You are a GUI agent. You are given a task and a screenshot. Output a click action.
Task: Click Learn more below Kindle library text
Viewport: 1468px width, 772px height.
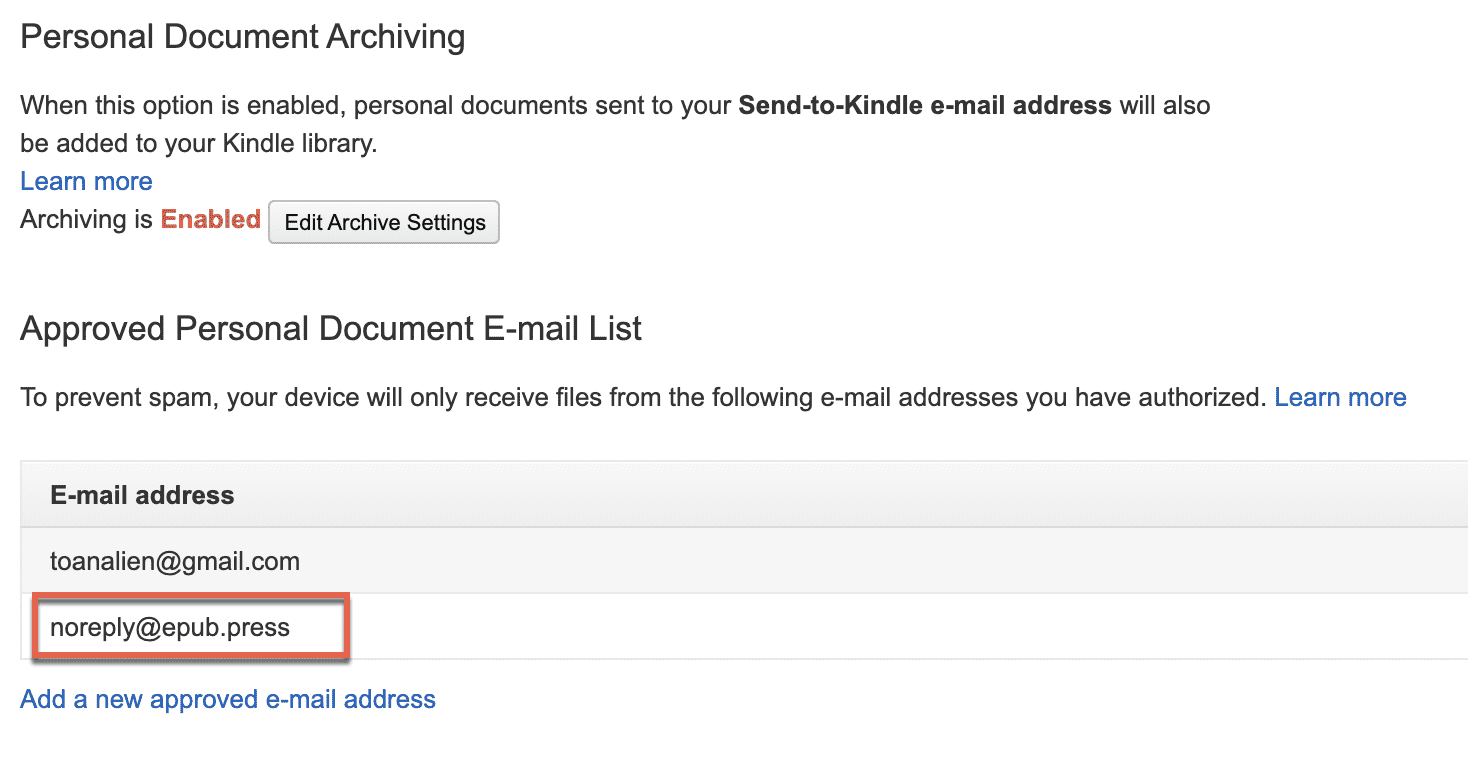coord(86,181)
